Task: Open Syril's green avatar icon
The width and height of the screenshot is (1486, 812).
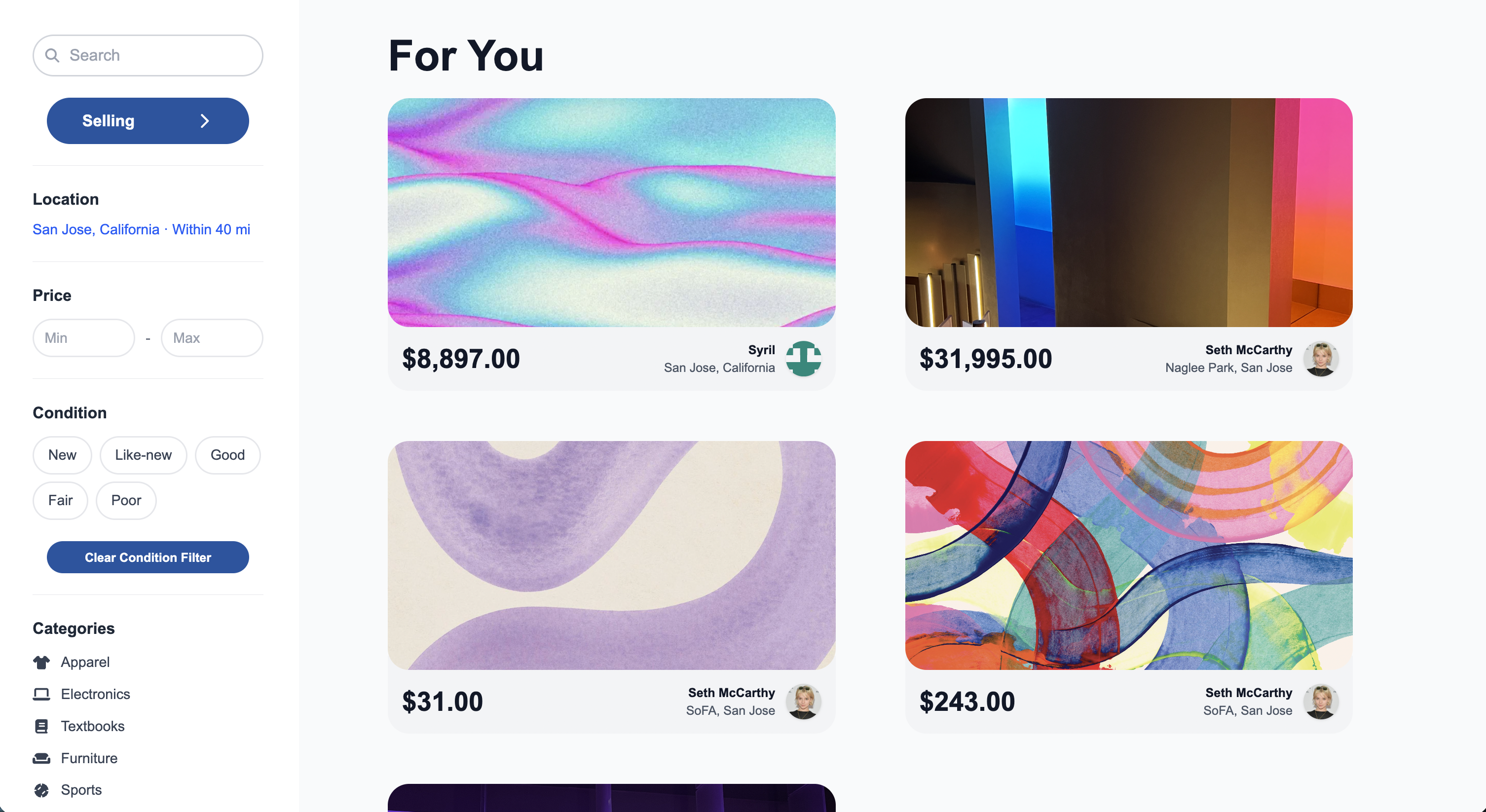Action: [x=804, y=359]
